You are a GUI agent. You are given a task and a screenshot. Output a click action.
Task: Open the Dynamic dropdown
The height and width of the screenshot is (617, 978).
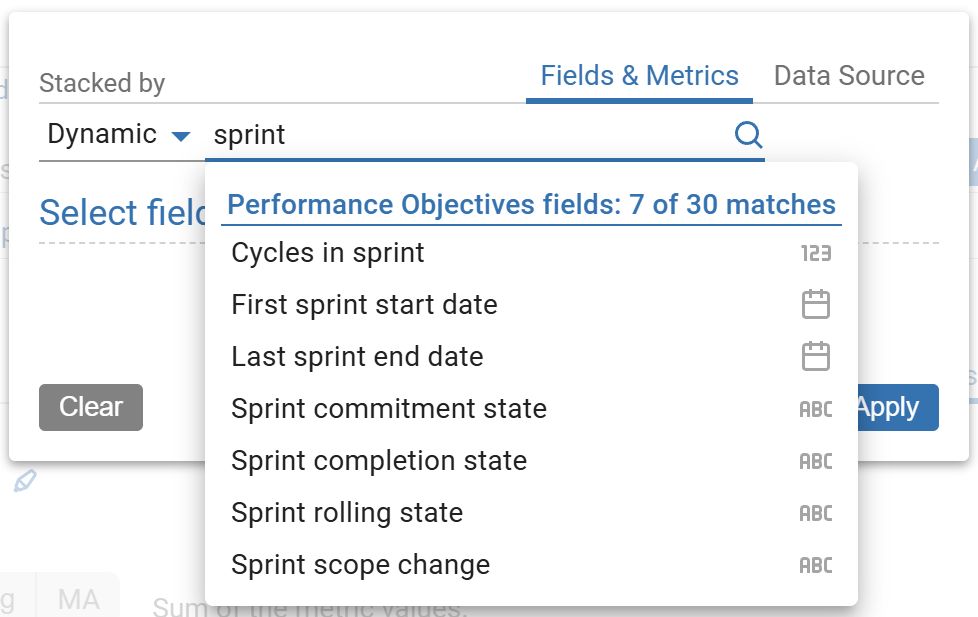click(x=118, y=135)
